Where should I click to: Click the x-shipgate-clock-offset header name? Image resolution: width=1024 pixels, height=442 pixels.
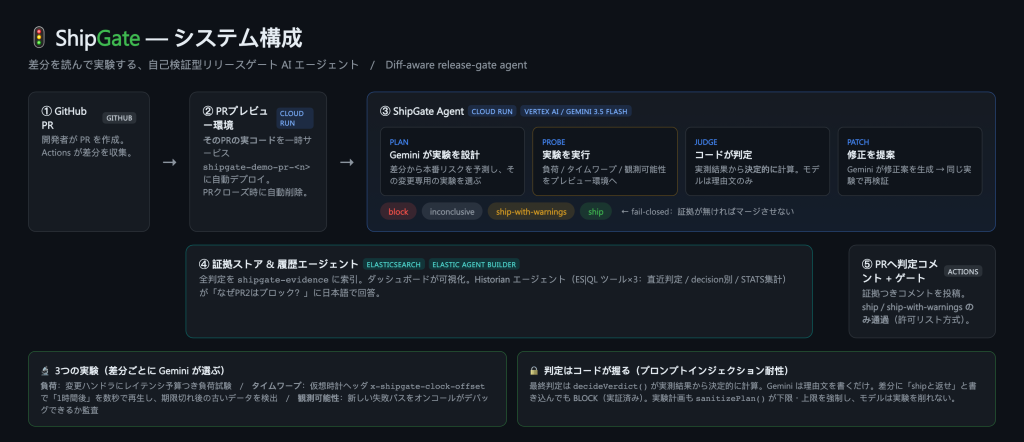click(x=428, y=386)
